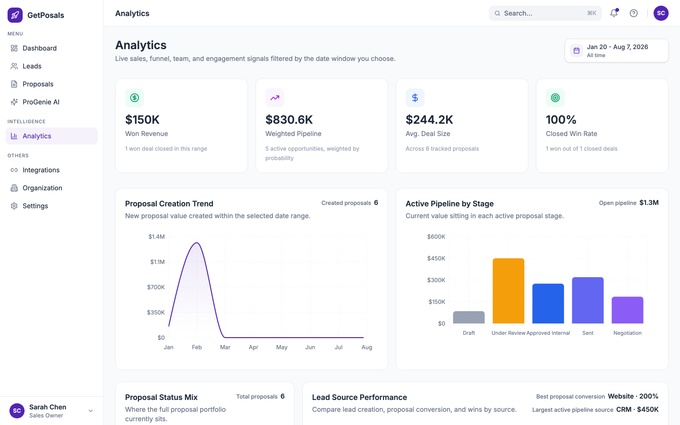
Task: Click the calendar icon in date range
Action: click(x=576, y=51)
